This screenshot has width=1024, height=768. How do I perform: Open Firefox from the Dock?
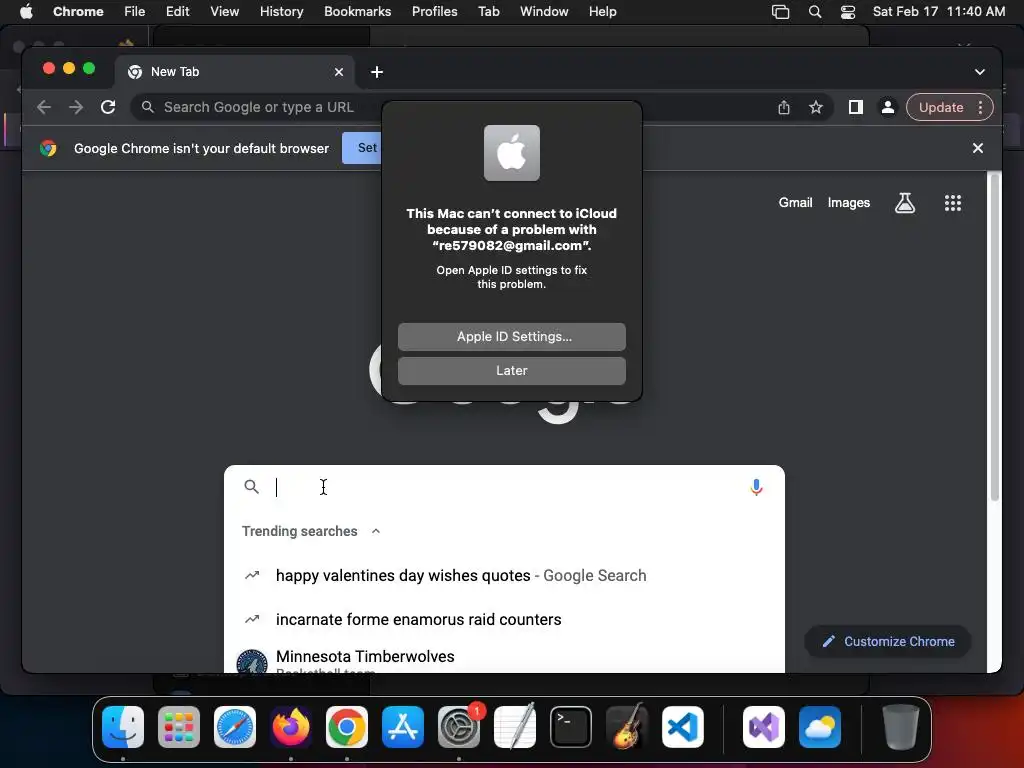pyautogui.click(x=291, y=726)
